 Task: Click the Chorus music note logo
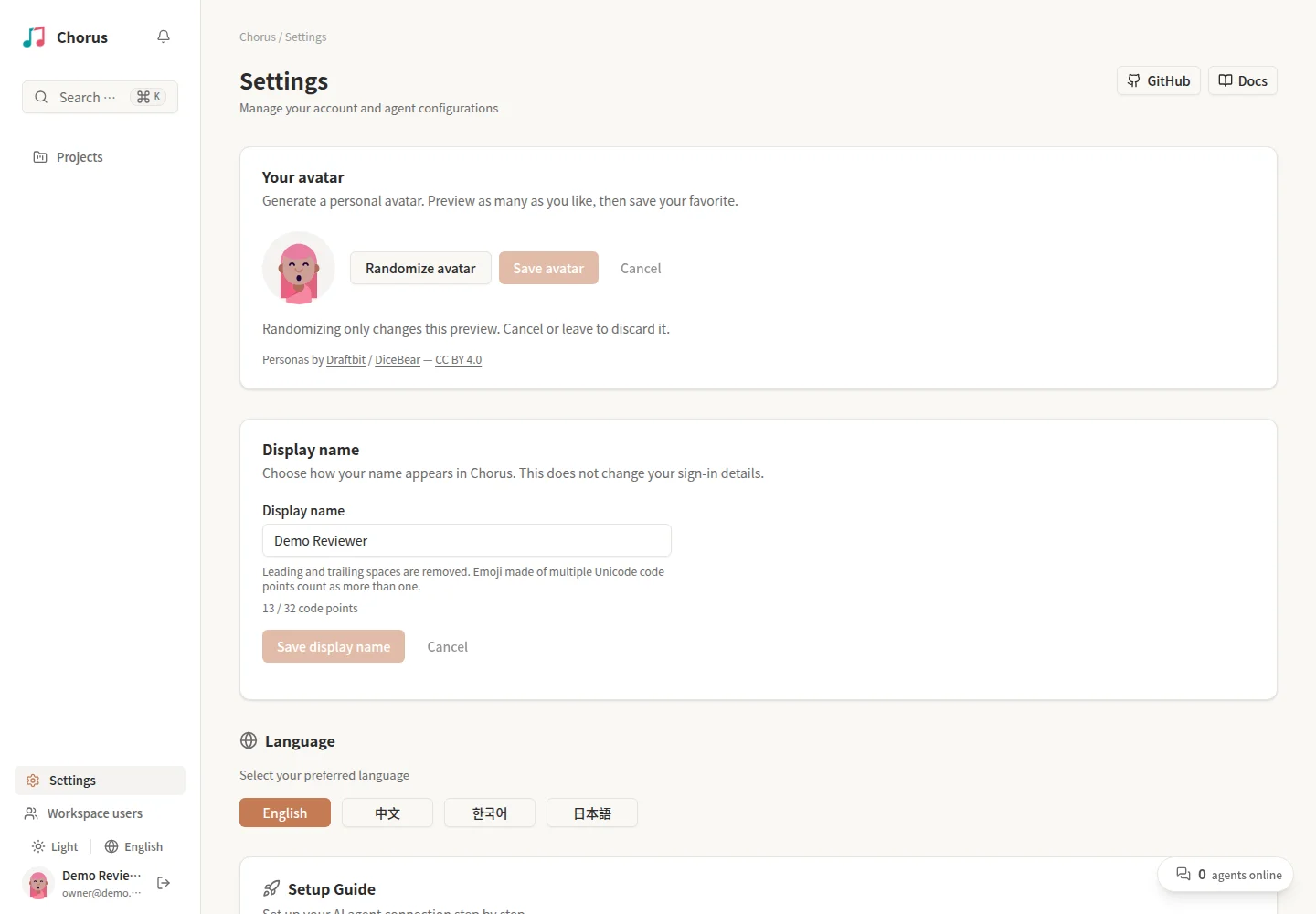click(34, 37)
